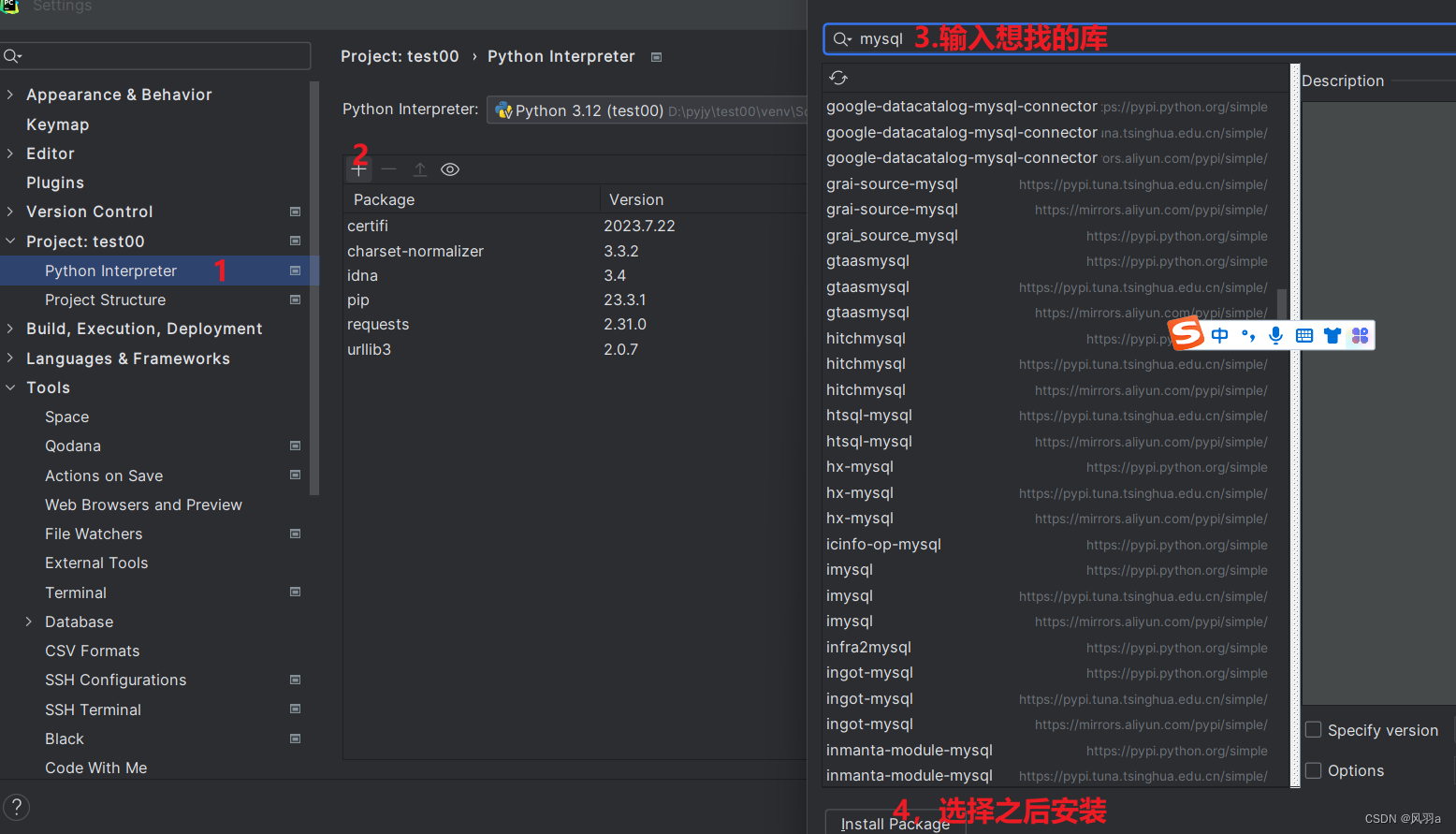Collapse the Project: test00 section
The height and width of the screenshot is (834, 1456).
coord(10,241)
